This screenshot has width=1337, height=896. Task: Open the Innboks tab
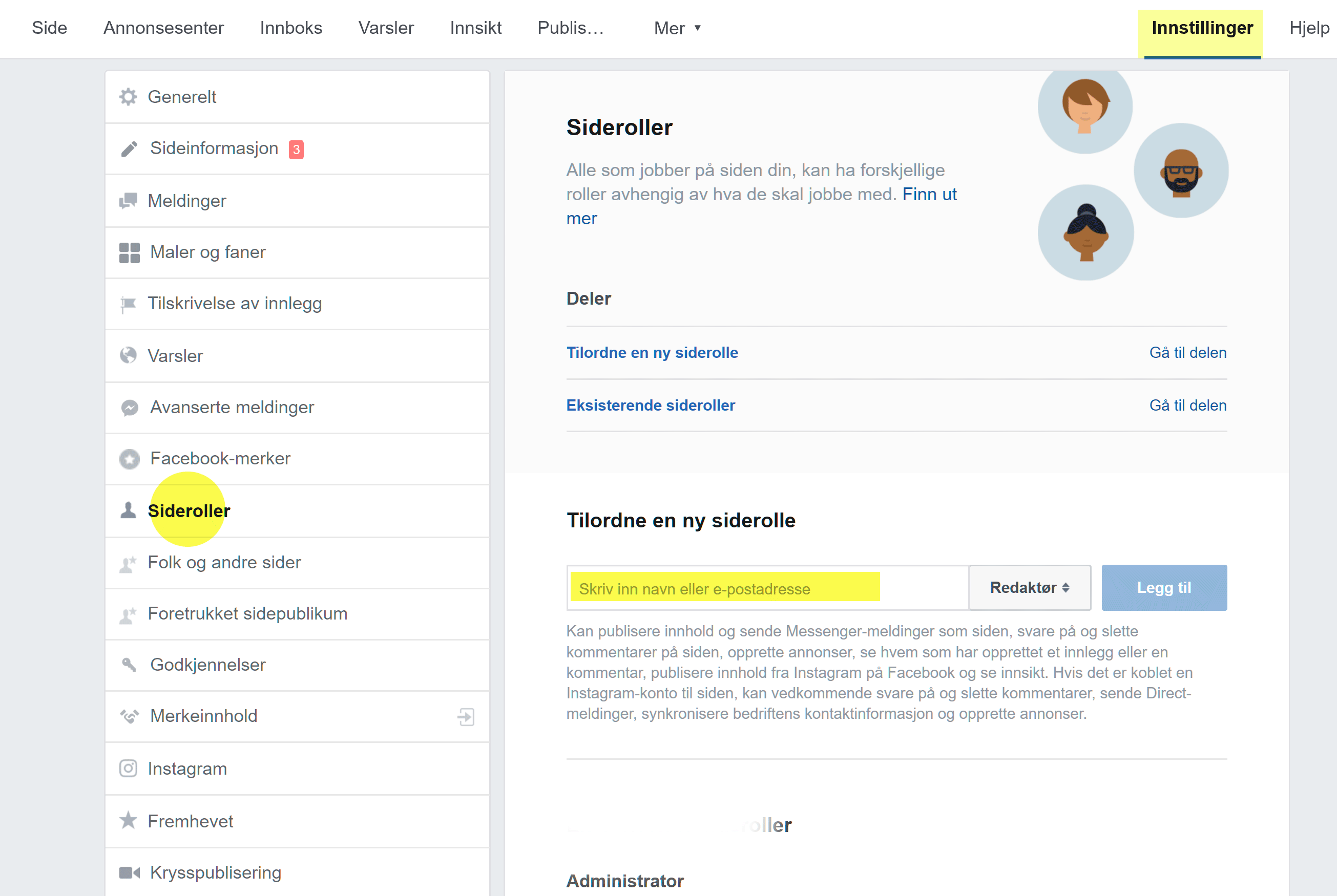291,28
